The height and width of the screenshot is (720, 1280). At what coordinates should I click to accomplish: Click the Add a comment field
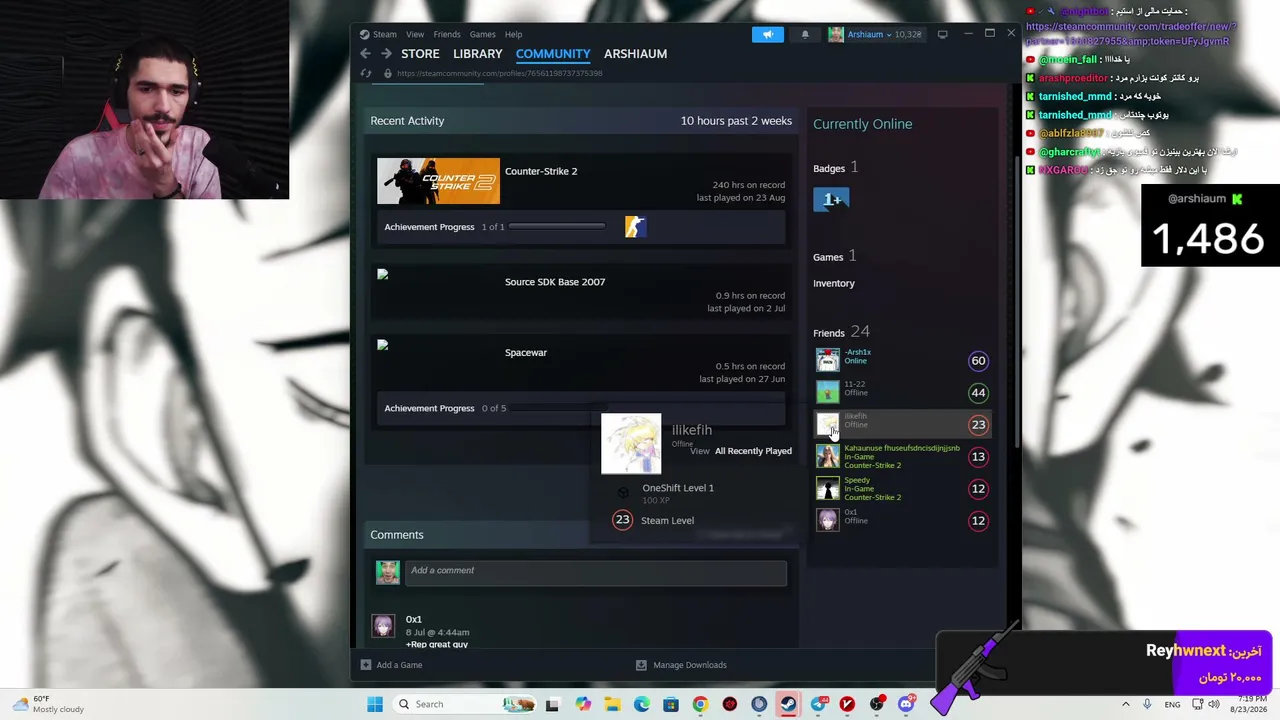point(595,571)
